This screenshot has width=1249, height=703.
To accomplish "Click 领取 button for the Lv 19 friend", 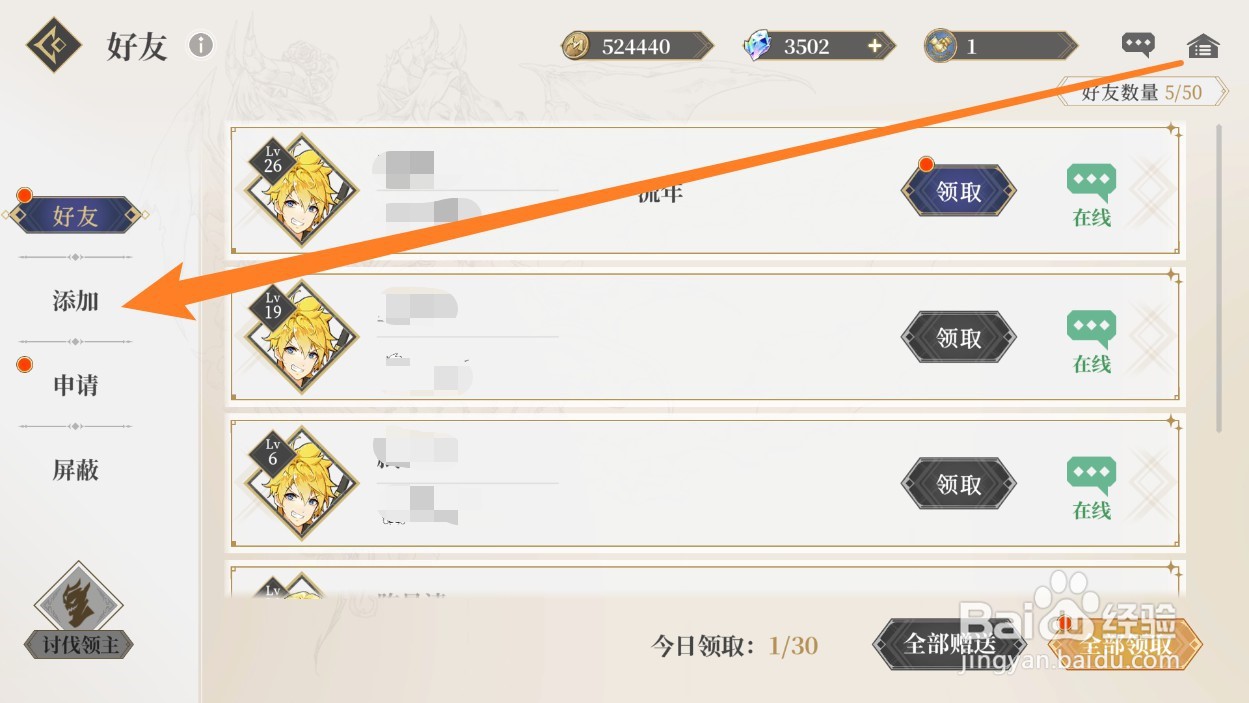I will tap(959, 338).
